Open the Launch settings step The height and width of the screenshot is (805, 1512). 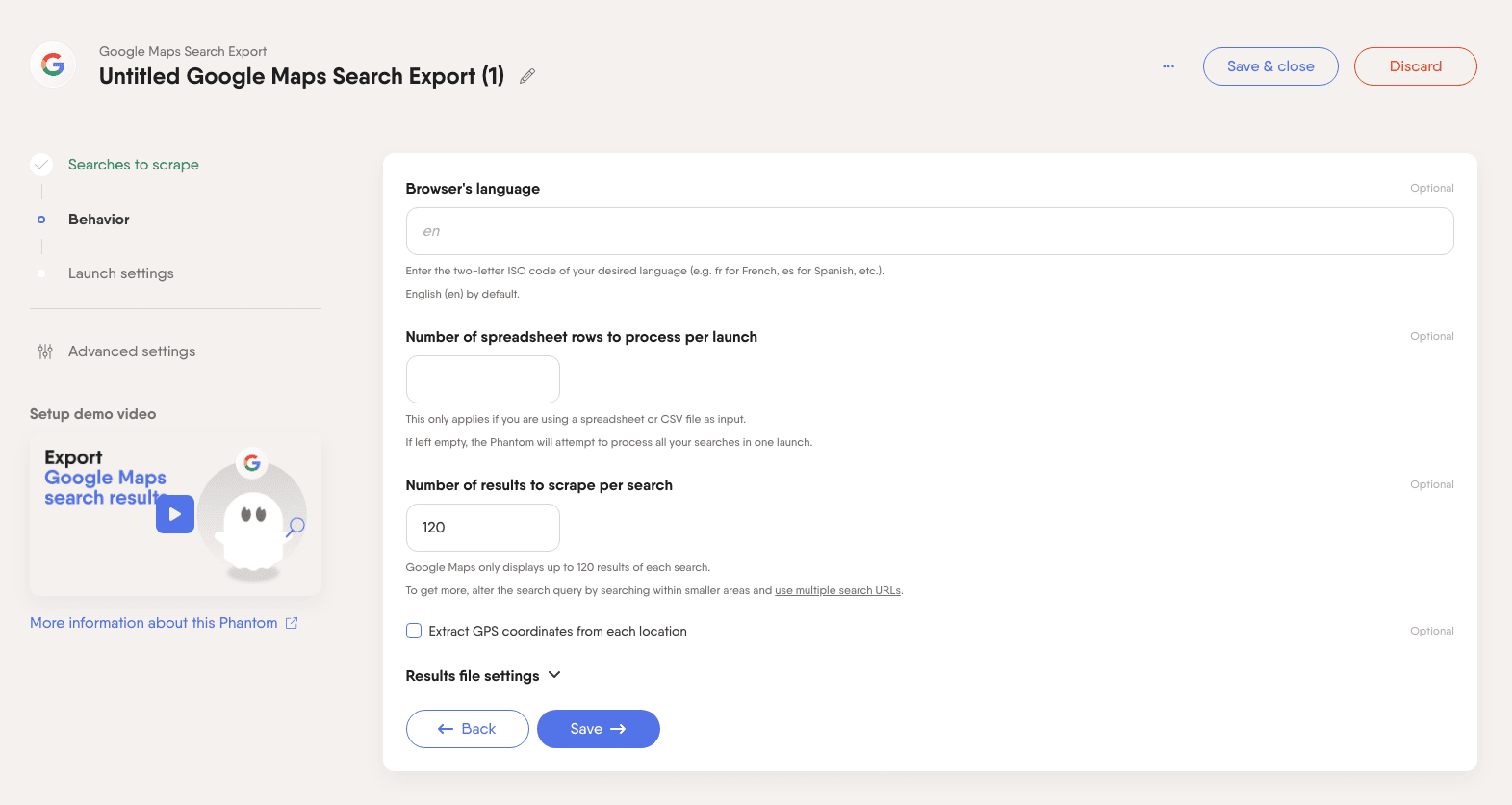coord(121,273)
